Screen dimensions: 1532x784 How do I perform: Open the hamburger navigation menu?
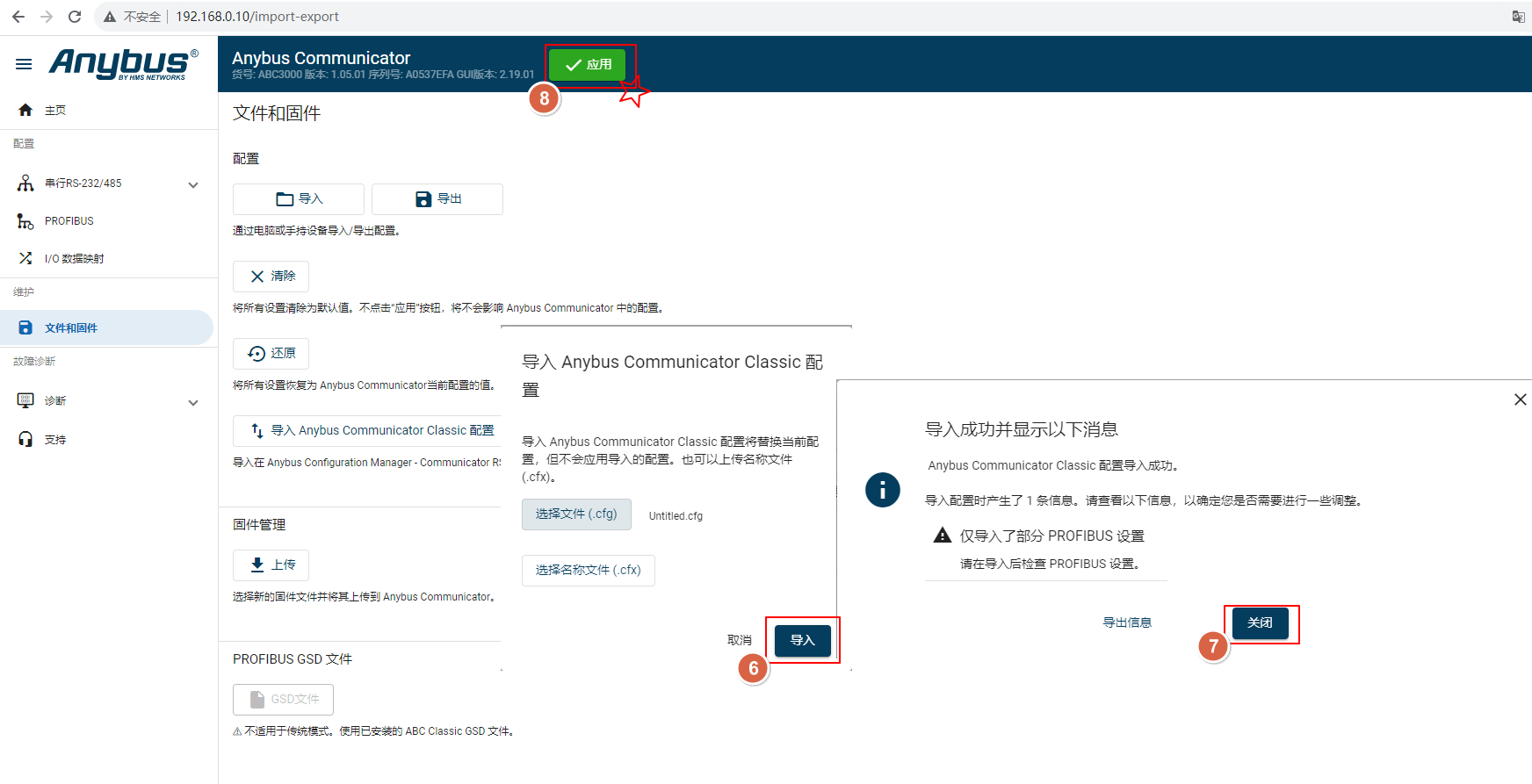(x=24, y=64)
